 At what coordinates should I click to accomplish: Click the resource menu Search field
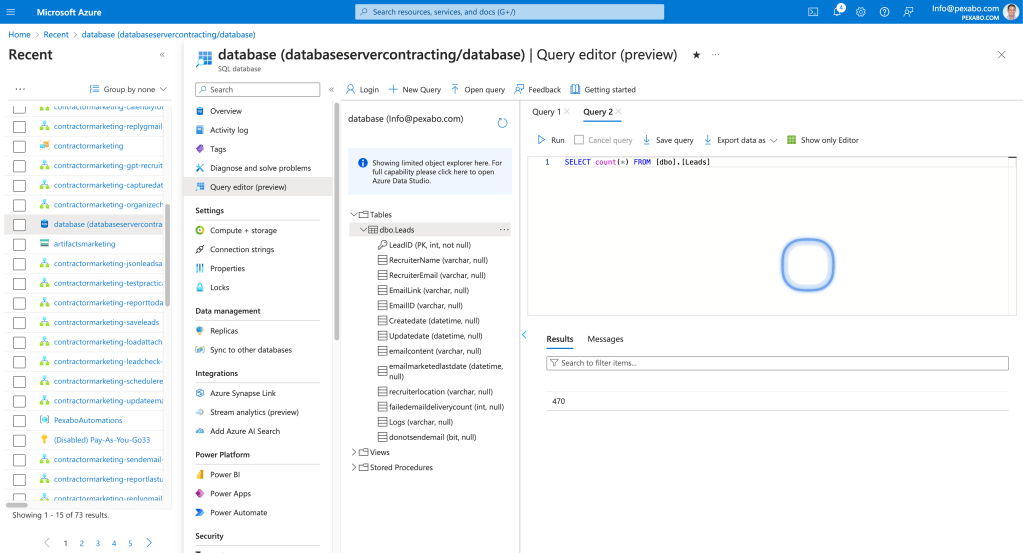[258, 89]
